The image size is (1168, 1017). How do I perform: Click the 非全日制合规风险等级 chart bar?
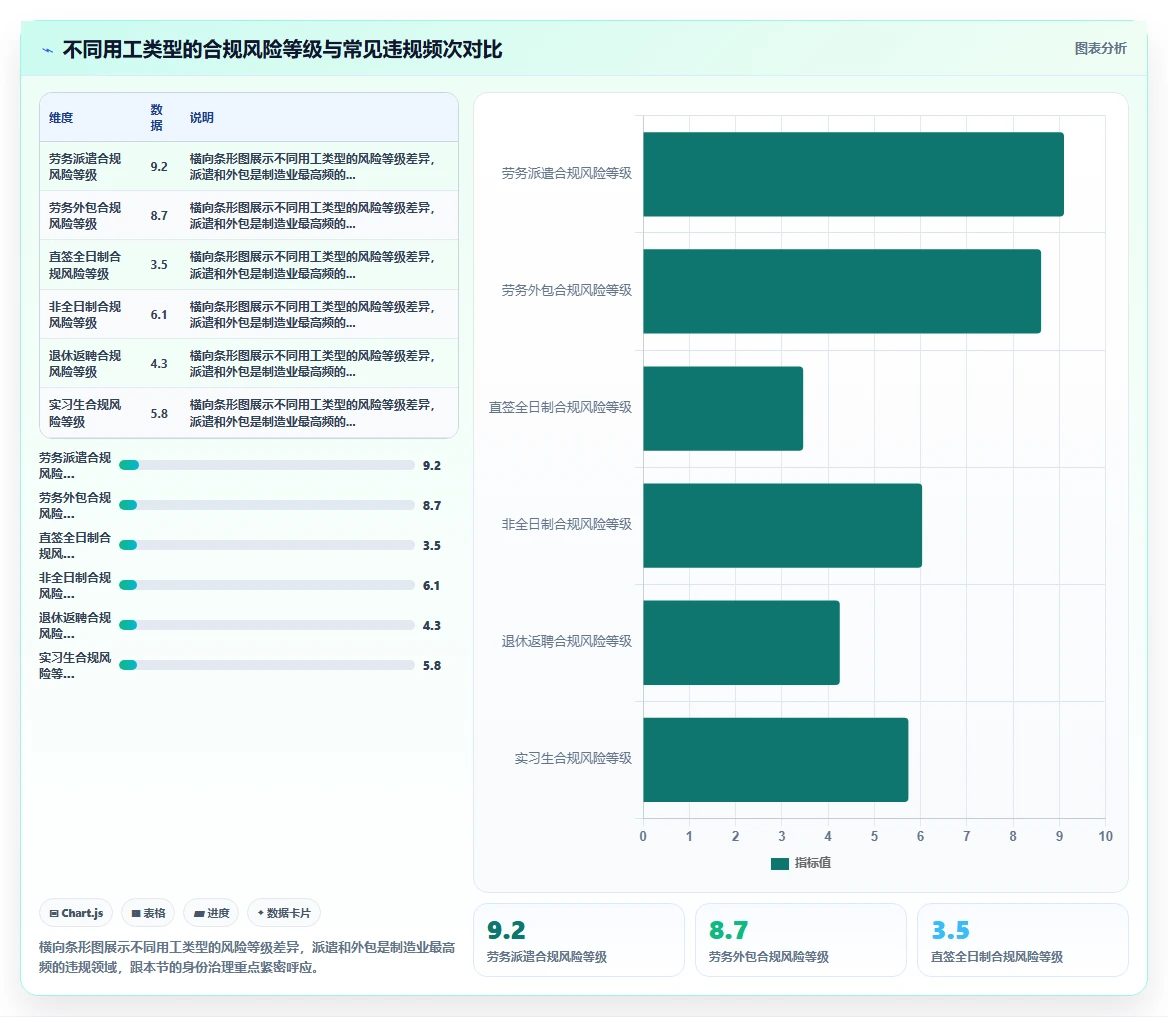pos(782,525)
